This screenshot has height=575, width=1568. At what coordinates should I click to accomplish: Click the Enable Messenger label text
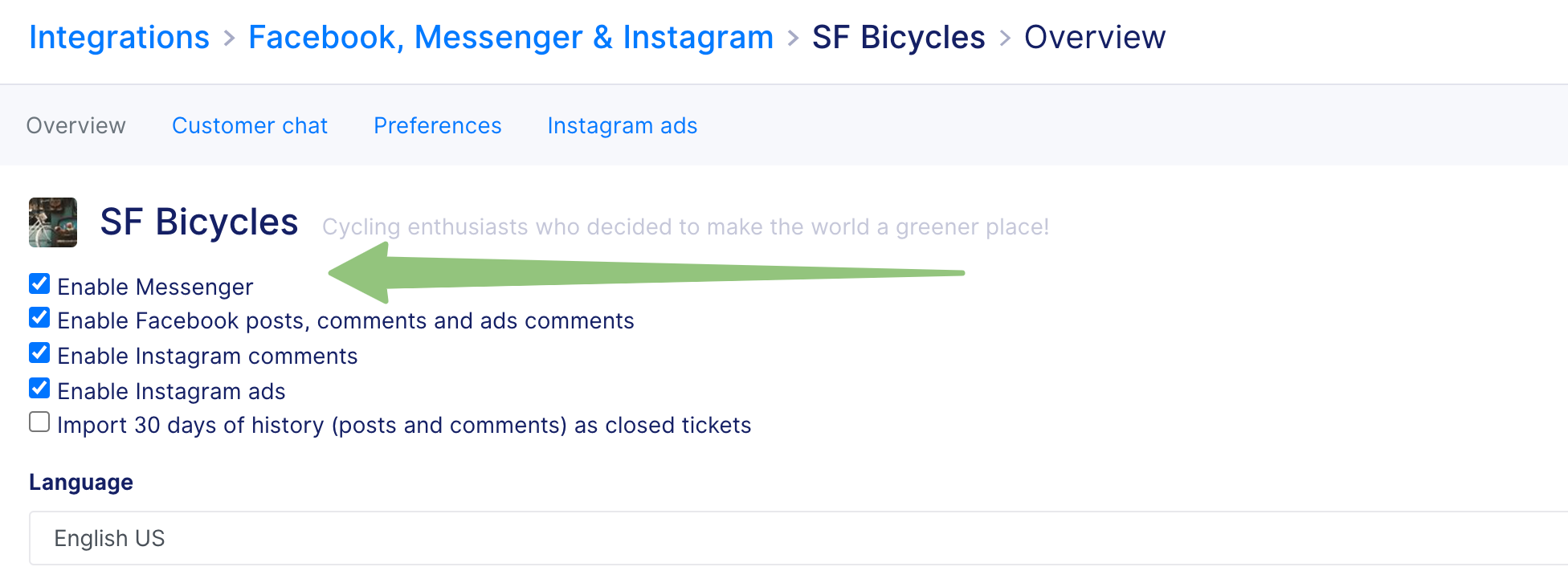(x=155, y=287)
